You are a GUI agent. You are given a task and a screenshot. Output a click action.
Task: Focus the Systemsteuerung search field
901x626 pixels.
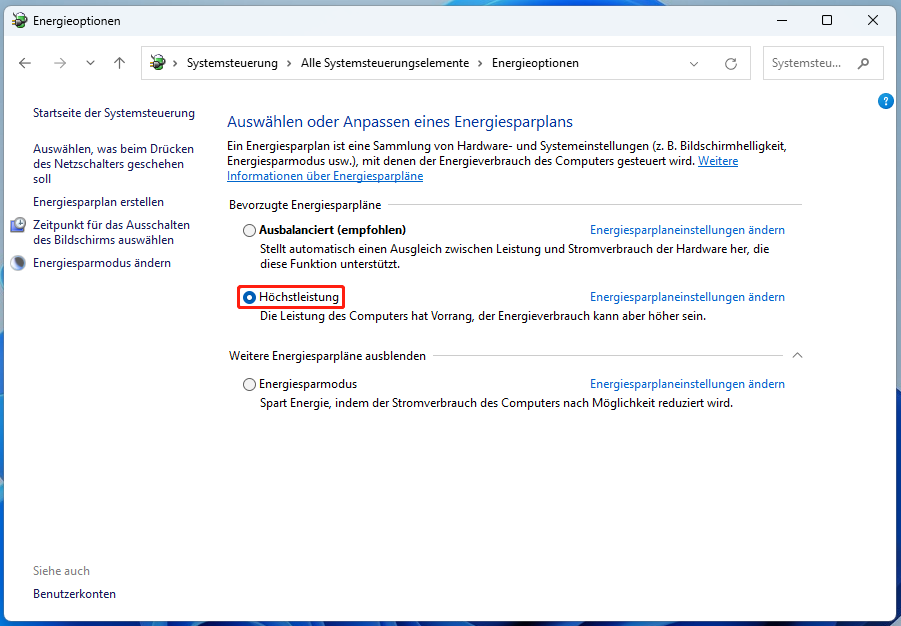click(823, 63)
